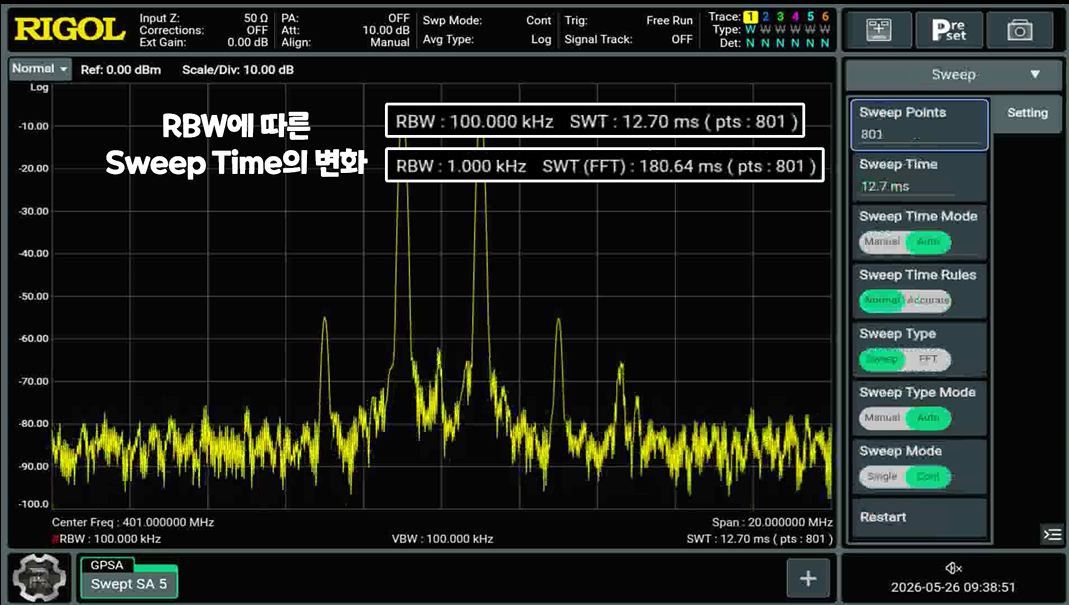
Task: Click the PA: OFF status
Action: pos(345,18)
